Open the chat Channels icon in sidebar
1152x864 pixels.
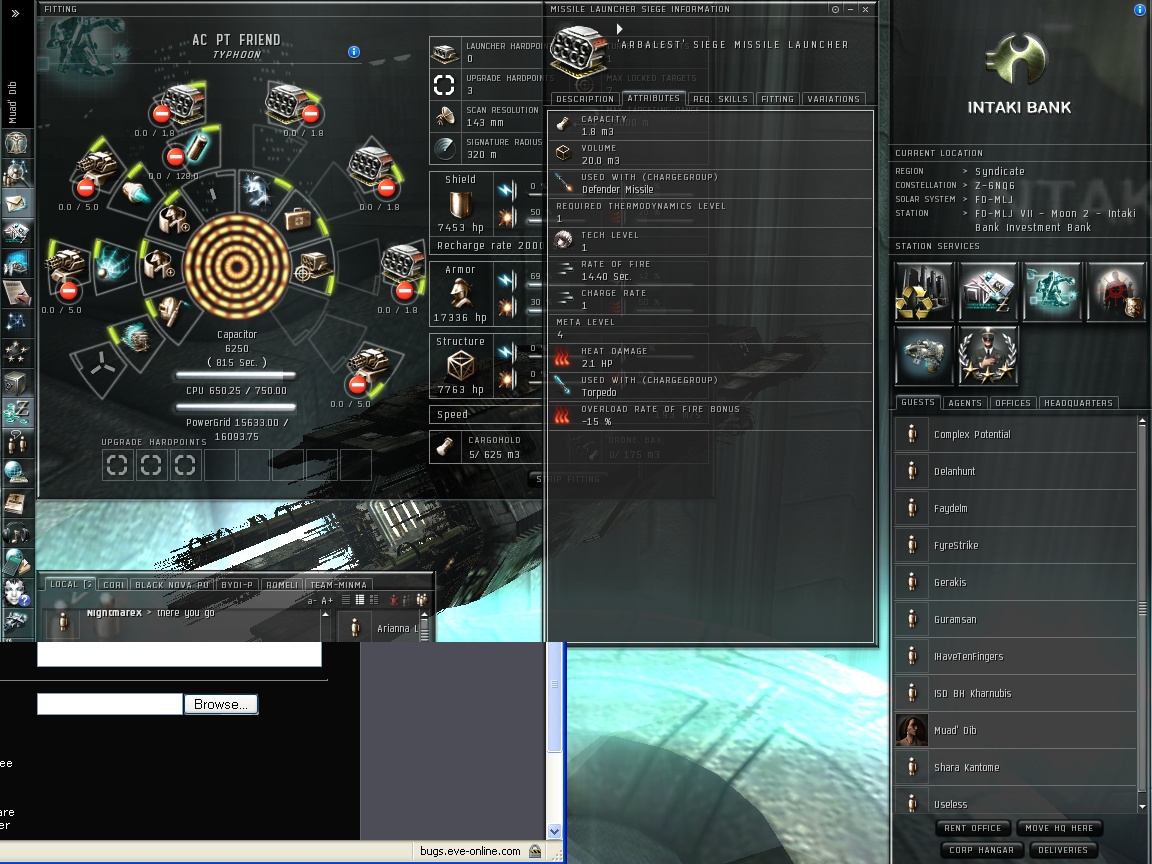(x=16, y=443)
